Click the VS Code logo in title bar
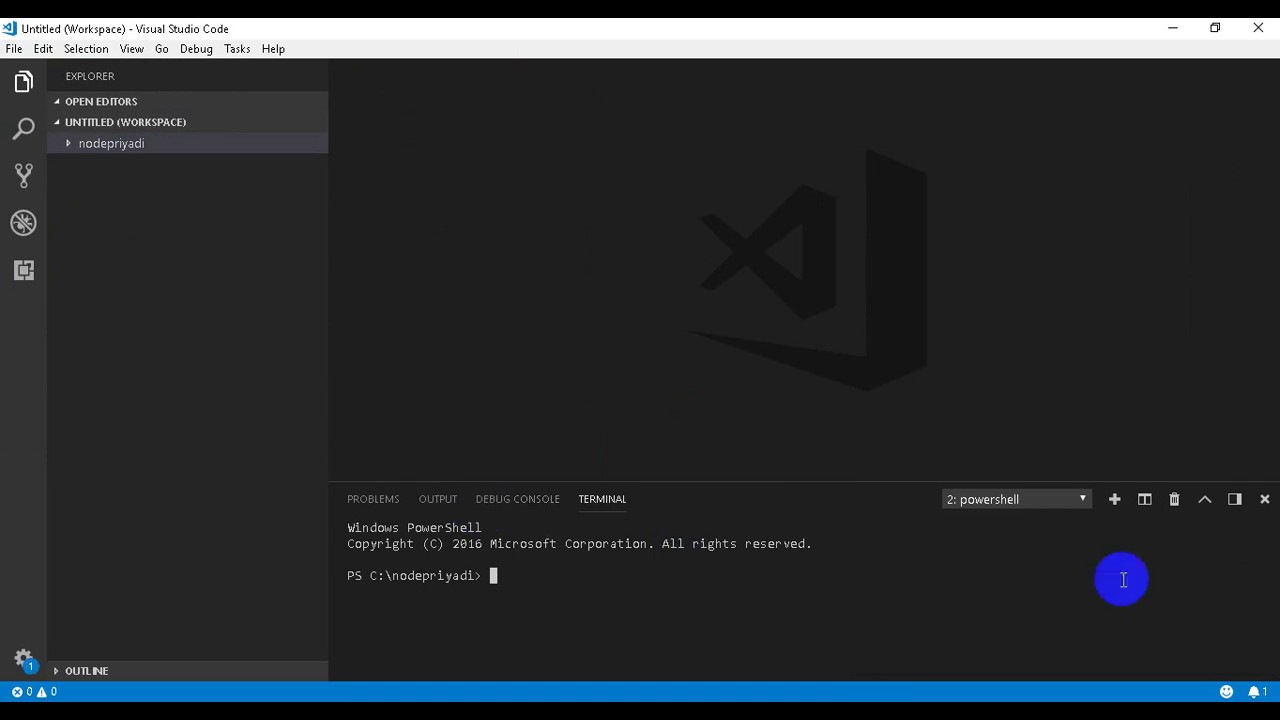 [x=10, y=28]
